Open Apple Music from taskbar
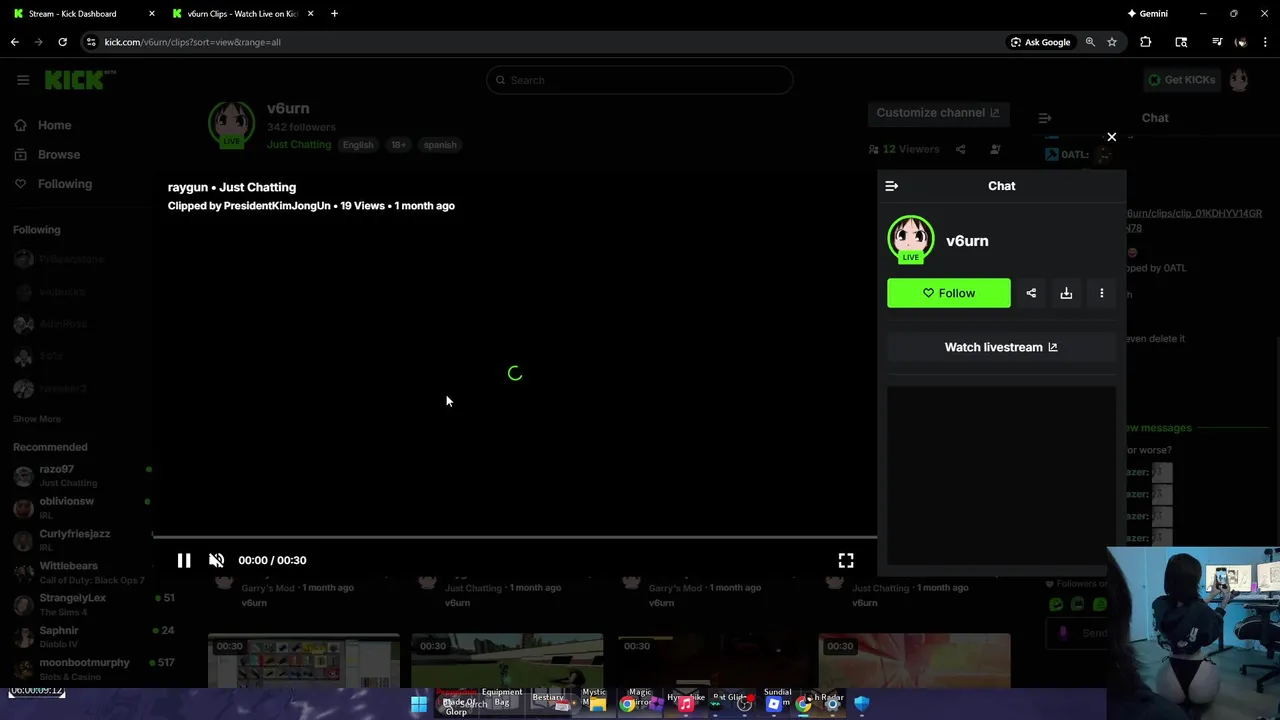 685,704
